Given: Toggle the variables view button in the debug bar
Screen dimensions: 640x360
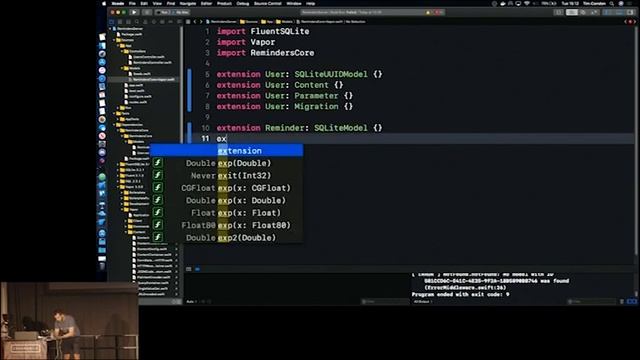Looking at the screenshot, I should coord(629,301).
